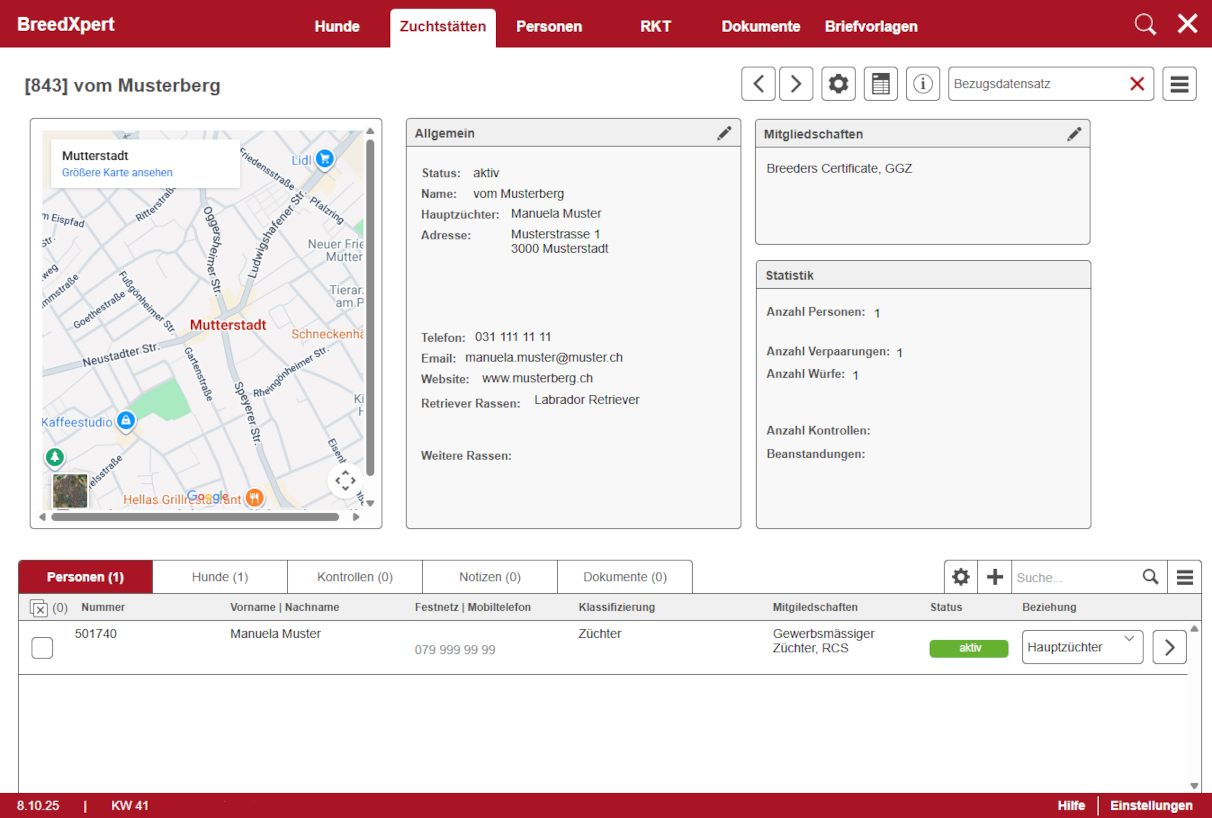Screen dimensions: 1212x818
Task: Toggle the deselect-all checkbox in table header
Action: [39, 608]
